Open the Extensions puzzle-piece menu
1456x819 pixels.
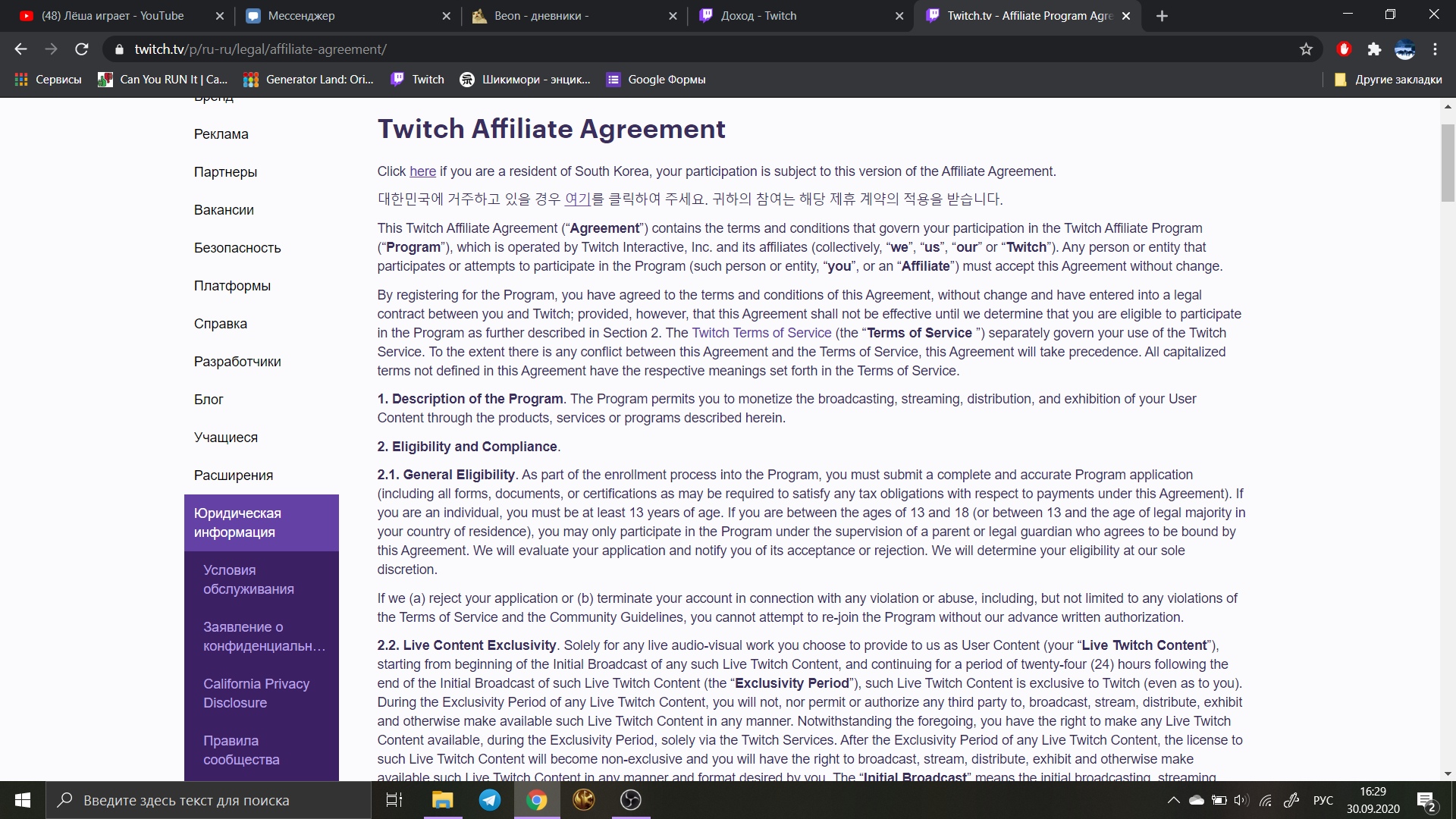pyautogui.click(x=1374, y=49)
